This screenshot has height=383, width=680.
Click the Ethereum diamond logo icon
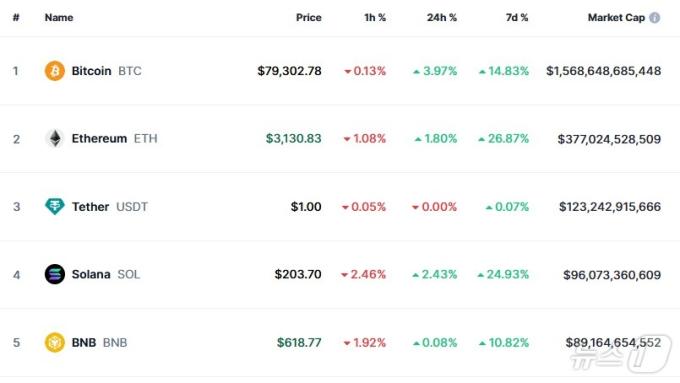click(x=55, y=139)
